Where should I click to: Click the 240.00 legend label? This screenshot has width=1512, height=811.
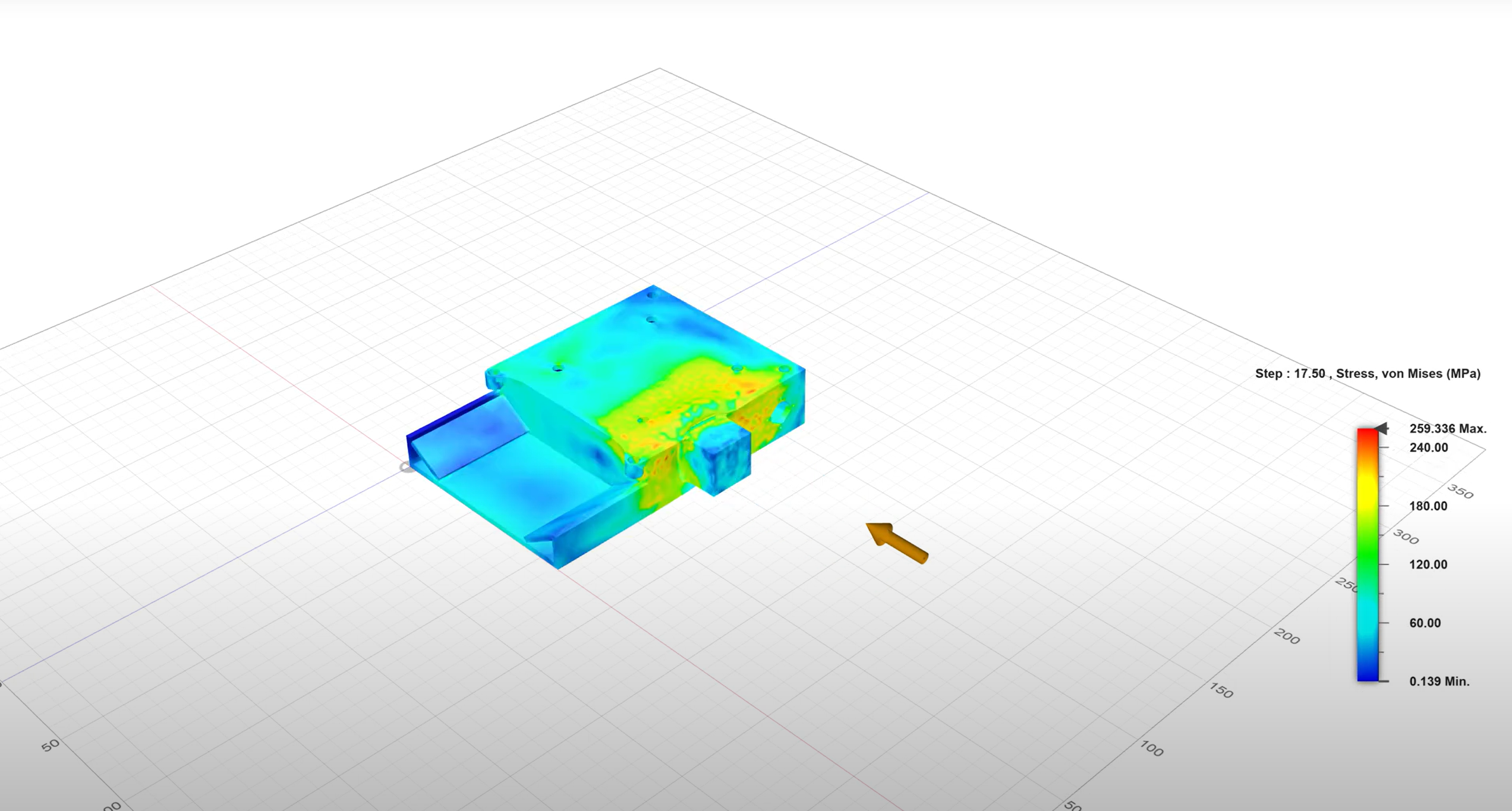coord(1428,447)
